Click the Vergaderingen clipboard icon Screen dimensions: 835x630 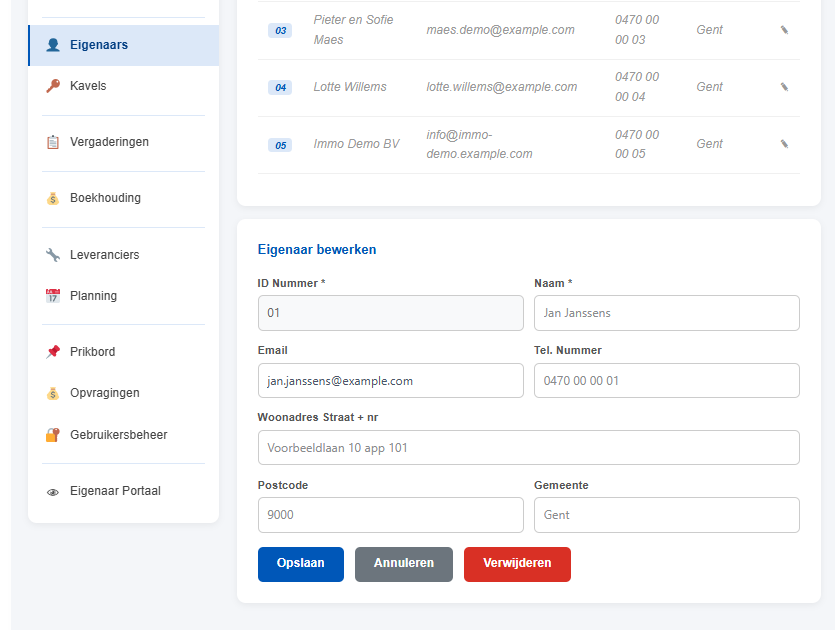pyautogui.click(x=53, y=142)
